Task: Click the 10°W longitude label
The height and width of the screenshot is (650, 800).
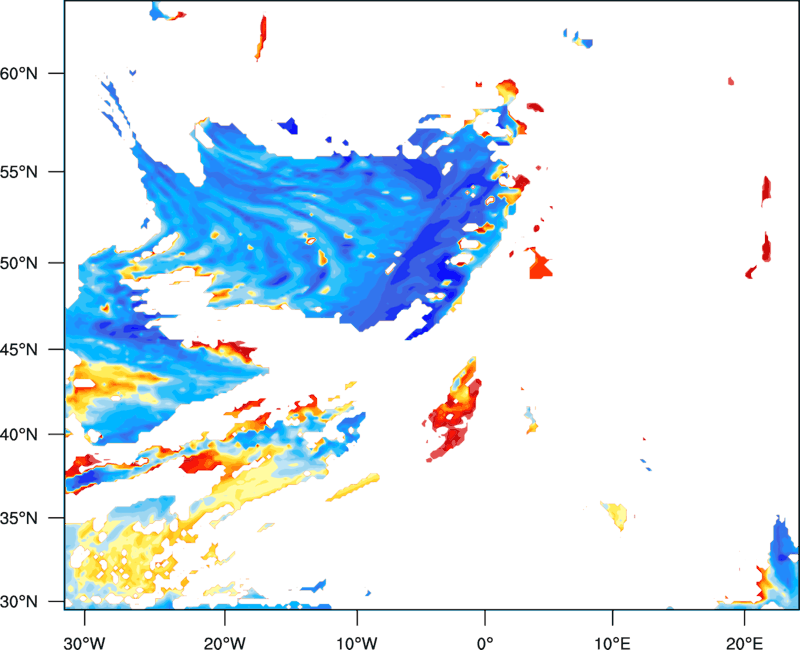Action: 357,643
